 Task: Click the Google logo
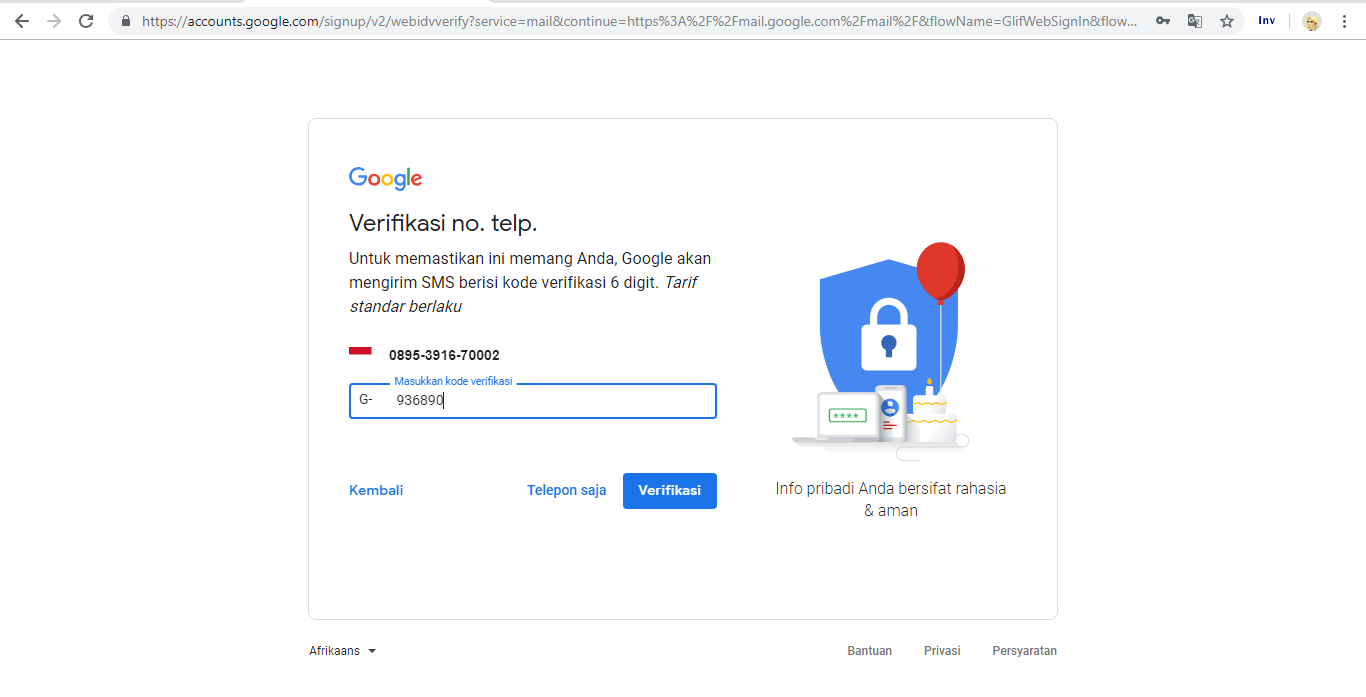tap(386, 179)
